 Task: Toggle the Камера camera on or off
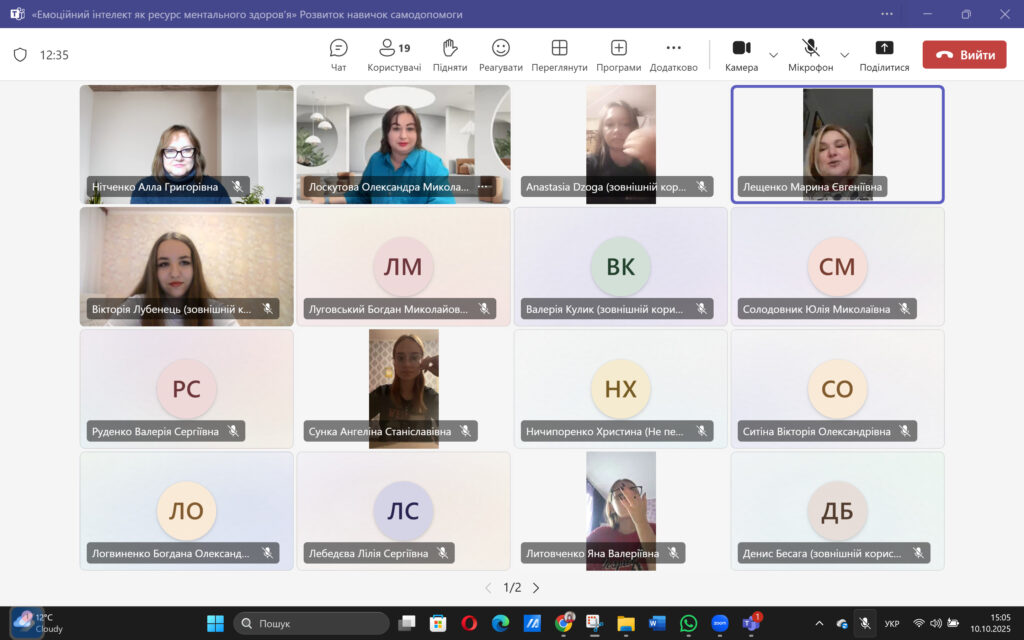tap(741, 54)
